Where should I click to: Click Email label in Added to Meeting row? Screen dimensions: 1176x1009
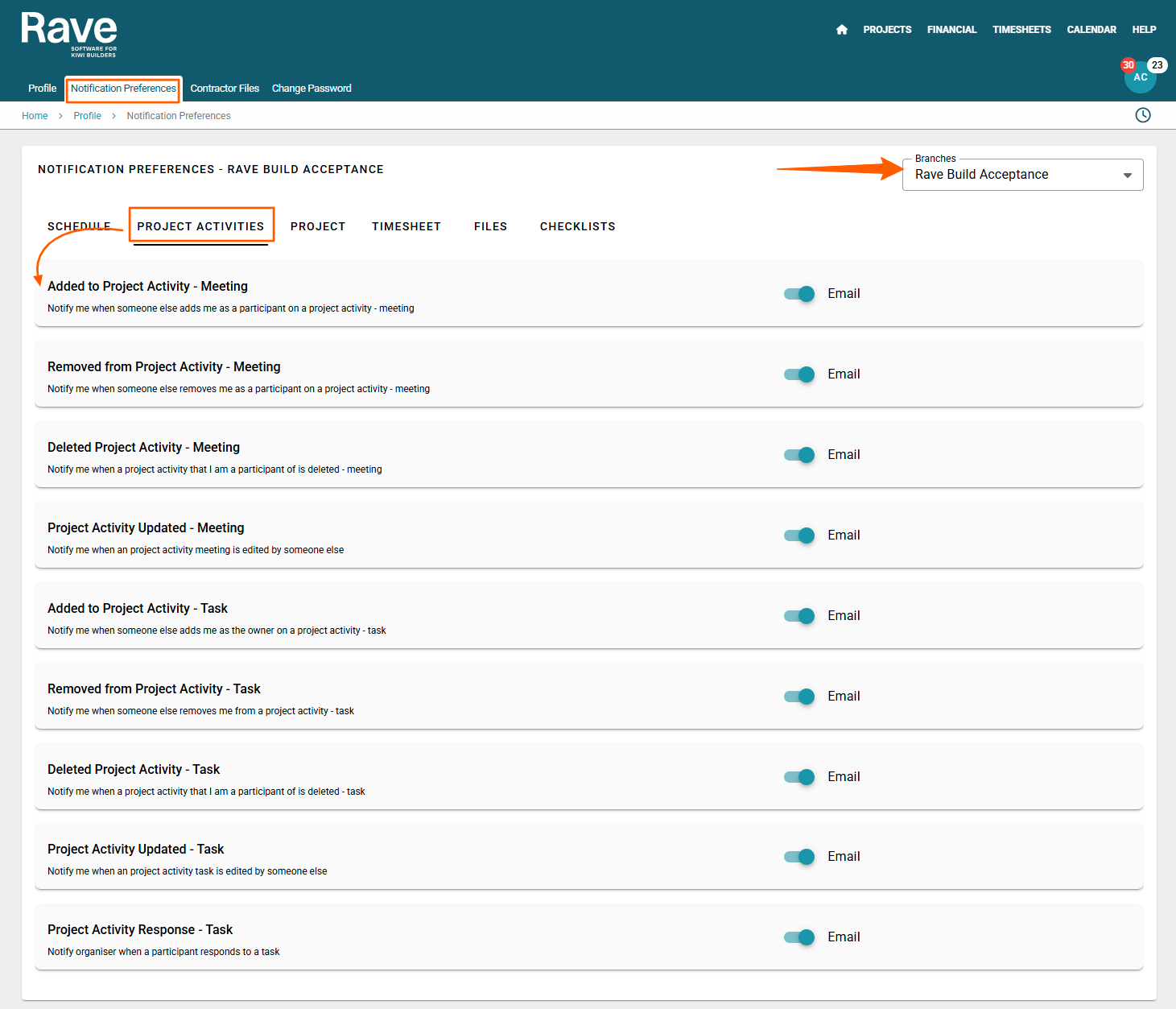[844, 294]
